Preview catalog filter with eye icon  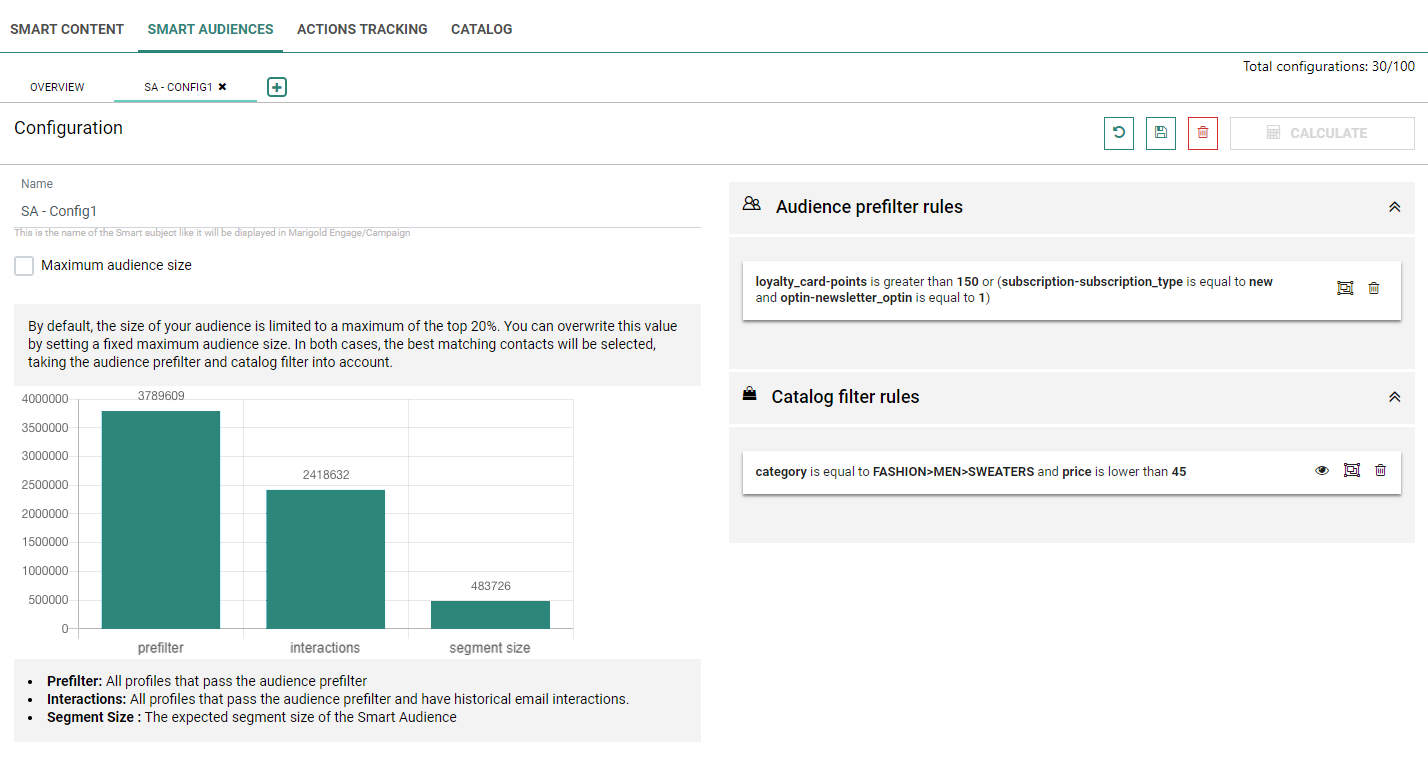click(x=1322, y=470)
